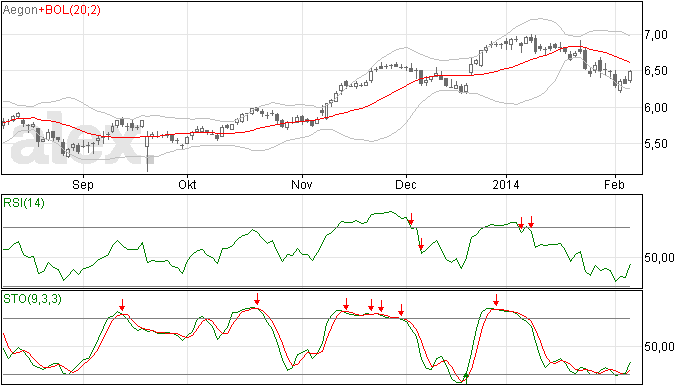
Task: Click the STO(9,3,3) indicator label
Action: coord(33,299)
